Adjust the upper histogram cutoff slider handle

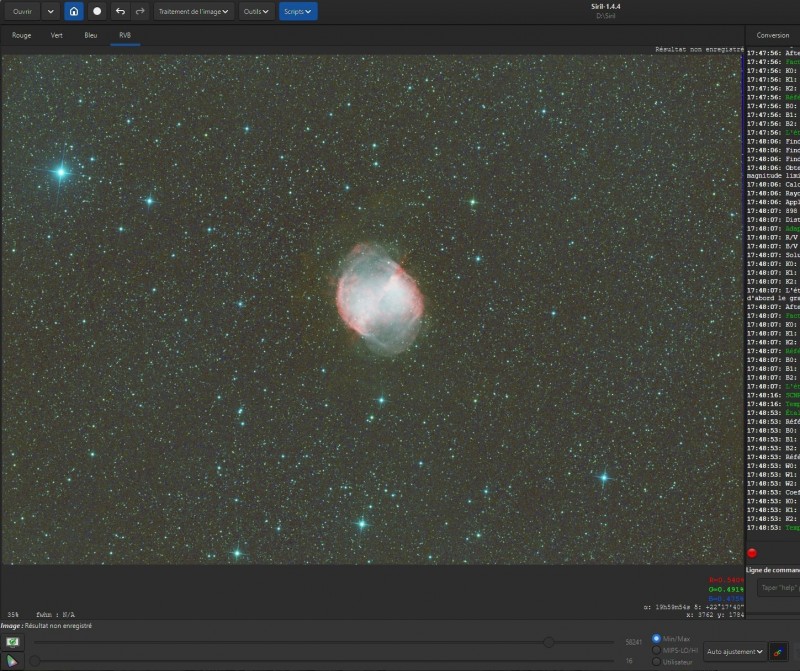[x=549, y=642]
